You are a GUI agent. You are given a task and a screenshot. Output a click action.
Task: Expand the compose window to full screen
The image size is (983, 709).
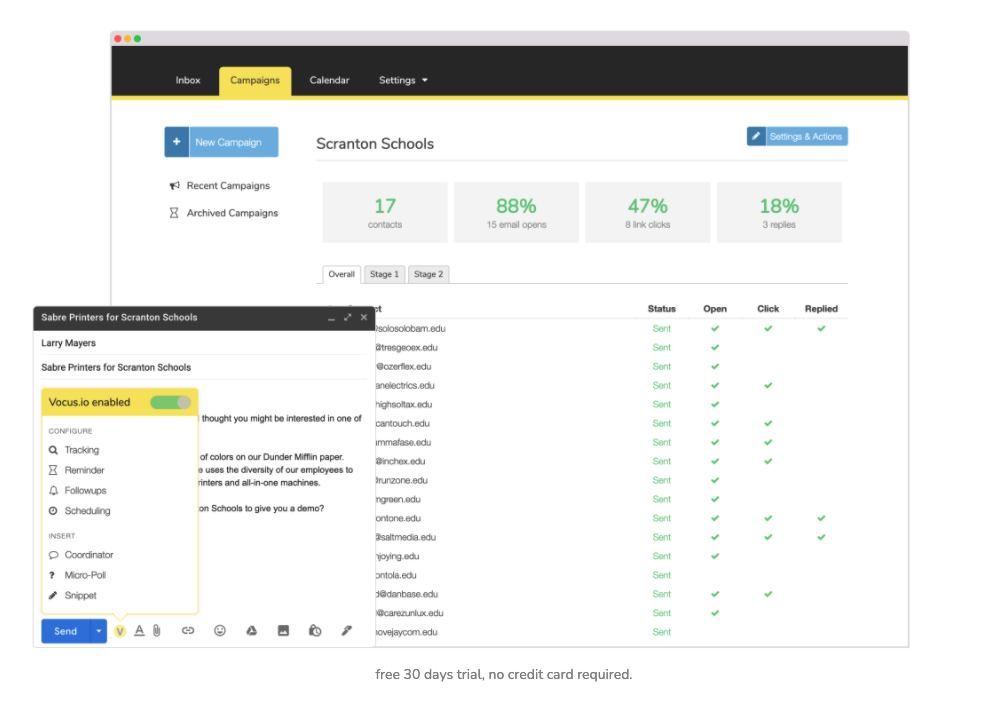[347, 317]
